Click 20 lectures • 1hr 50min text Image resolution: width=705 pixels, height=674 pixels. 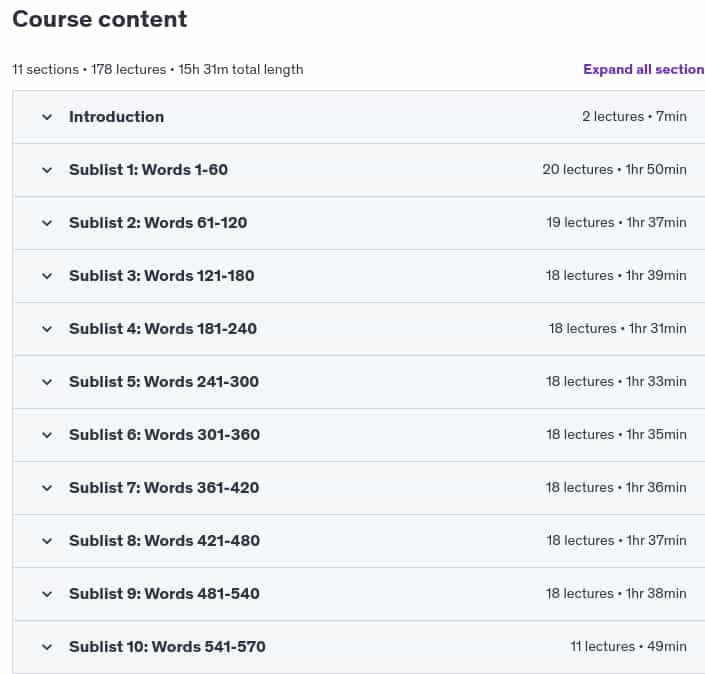[x=615, y=170]
